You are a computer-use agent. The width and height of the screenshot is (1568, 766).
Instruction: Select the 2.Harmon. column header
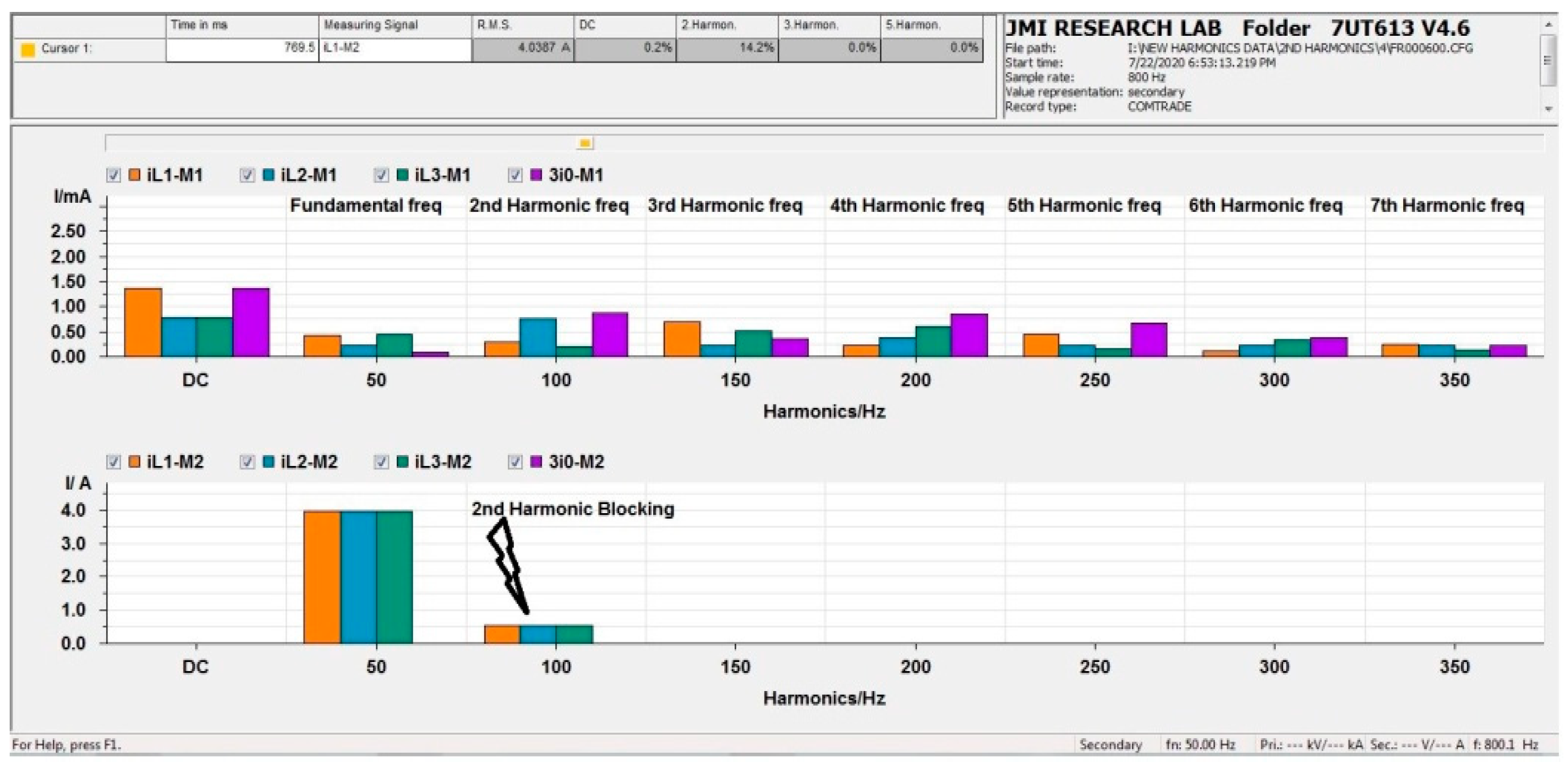point(726,26)
